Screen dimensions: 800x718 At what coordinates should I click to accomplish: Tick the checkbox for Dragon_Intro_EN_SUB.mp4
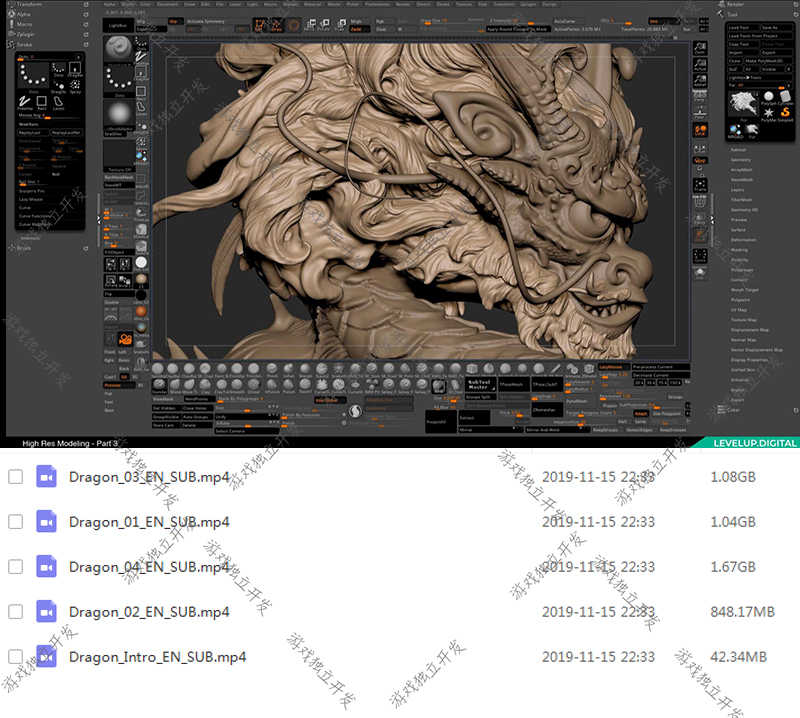pyautogui.click(x=15, y=656)
